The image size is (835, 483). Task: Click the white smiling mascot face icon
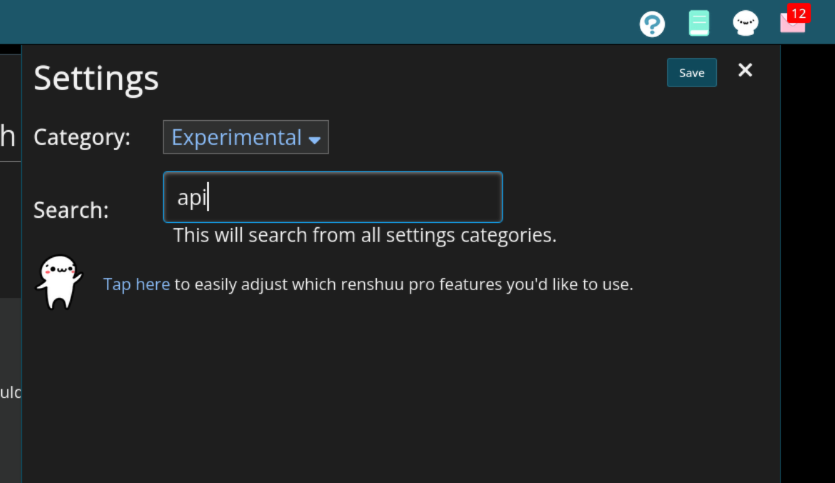(745, 23)
